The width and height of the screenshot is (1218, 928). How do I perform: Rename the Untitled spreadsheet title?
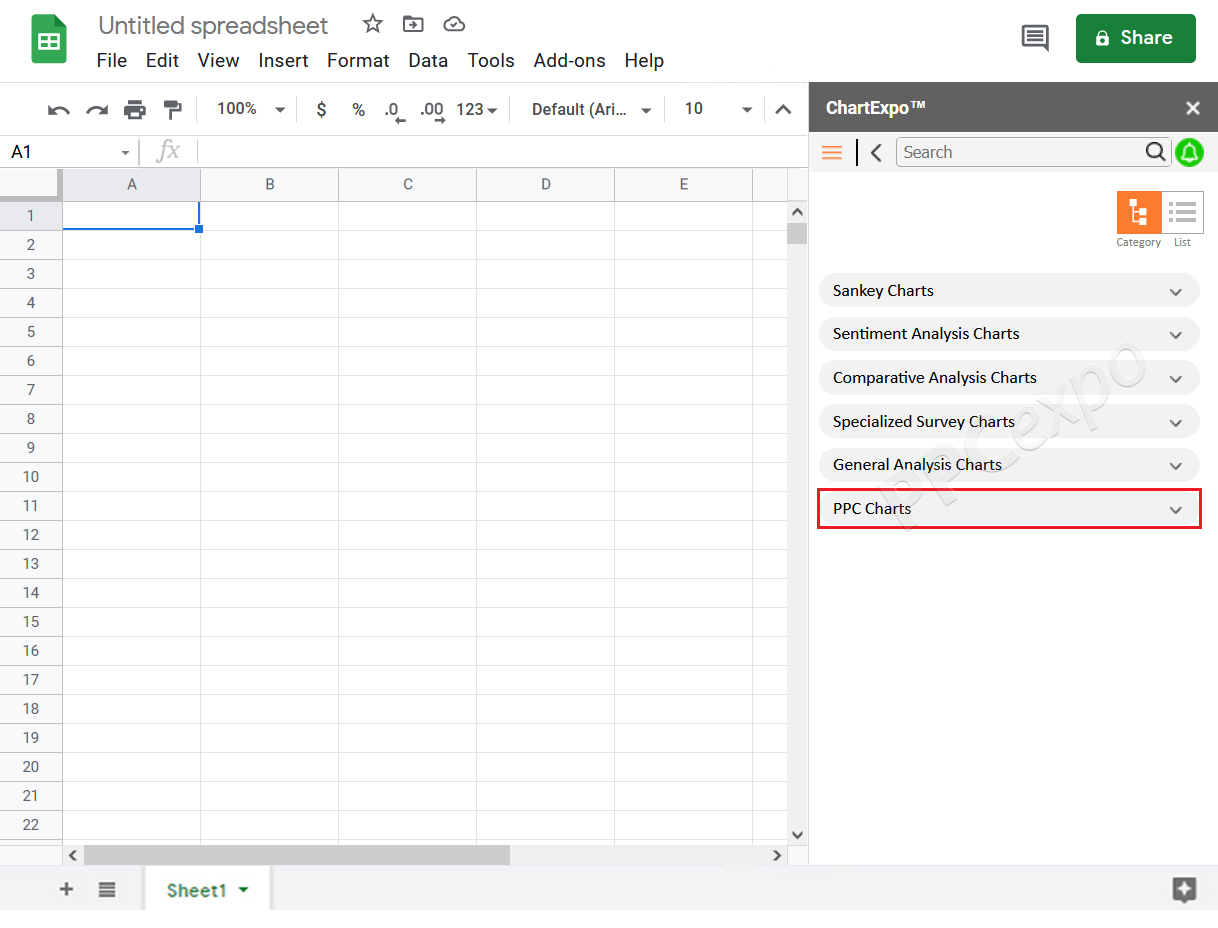(213, 25)
